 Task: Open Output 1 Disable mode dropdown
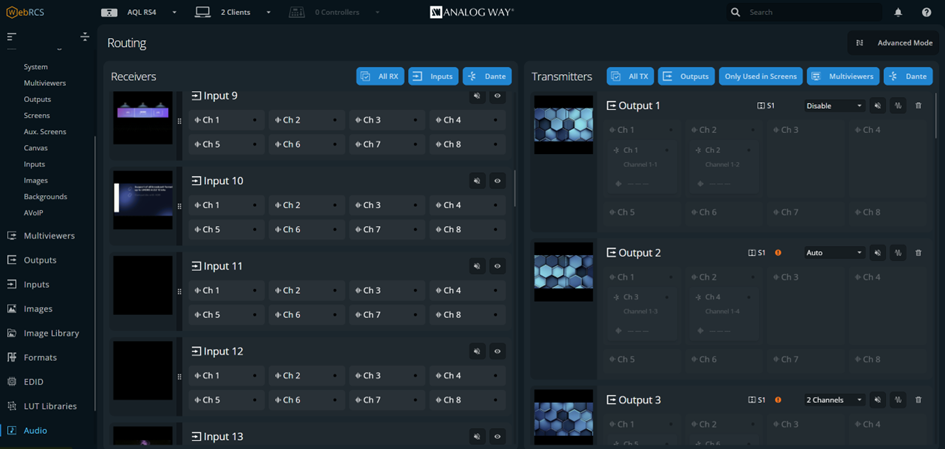(x=834, y=106)
